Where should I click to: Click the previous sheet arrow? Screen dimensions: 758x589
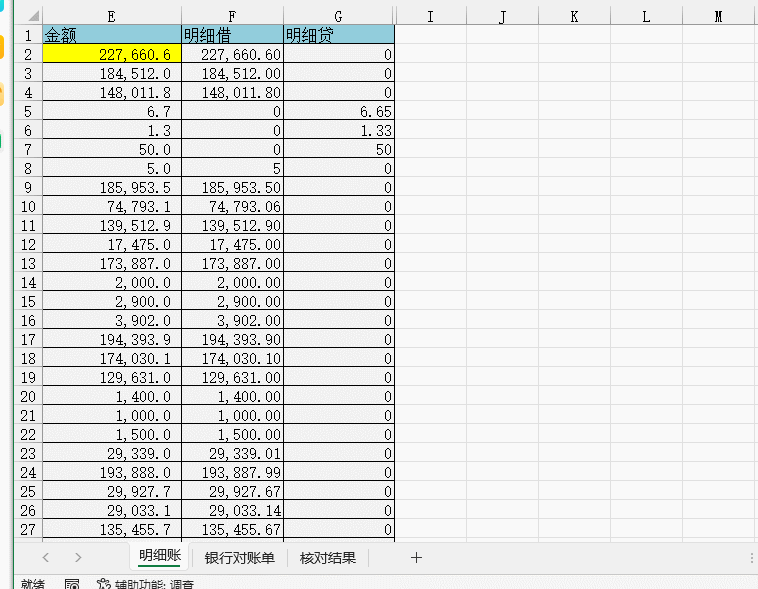tap(45, 558)
